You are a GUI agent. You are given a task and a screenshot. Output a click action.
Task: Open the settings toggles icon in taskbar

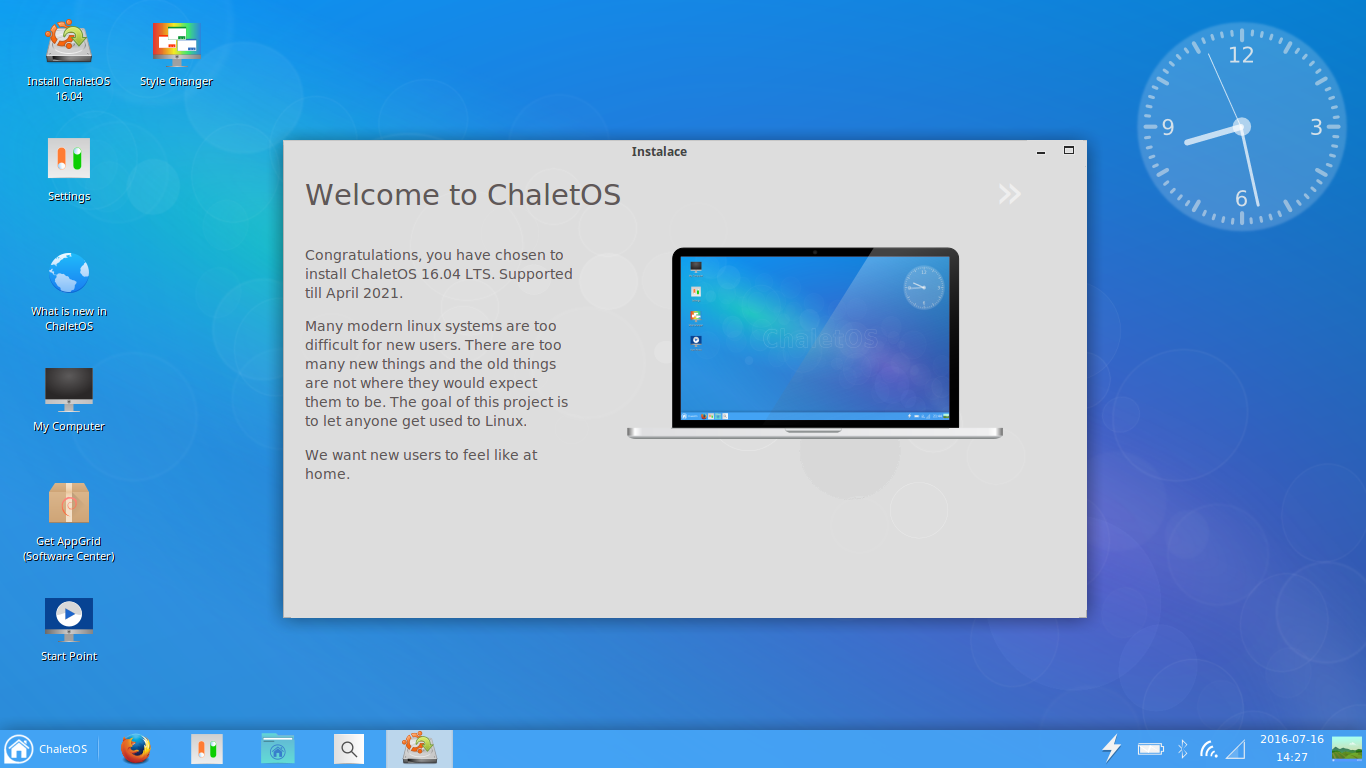coord(207,749)
